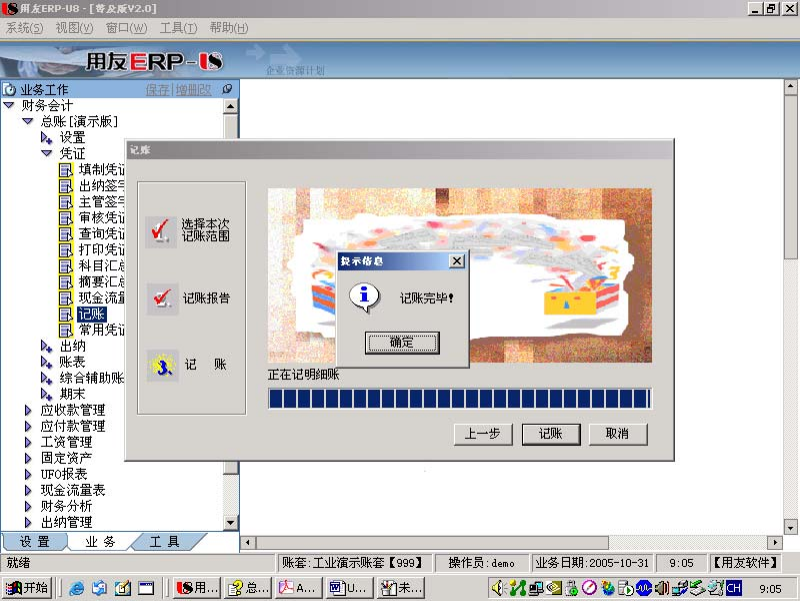
Task: Expand the 出纳 node under 总账
Action: pyautogui.click(x=46, y=346)
